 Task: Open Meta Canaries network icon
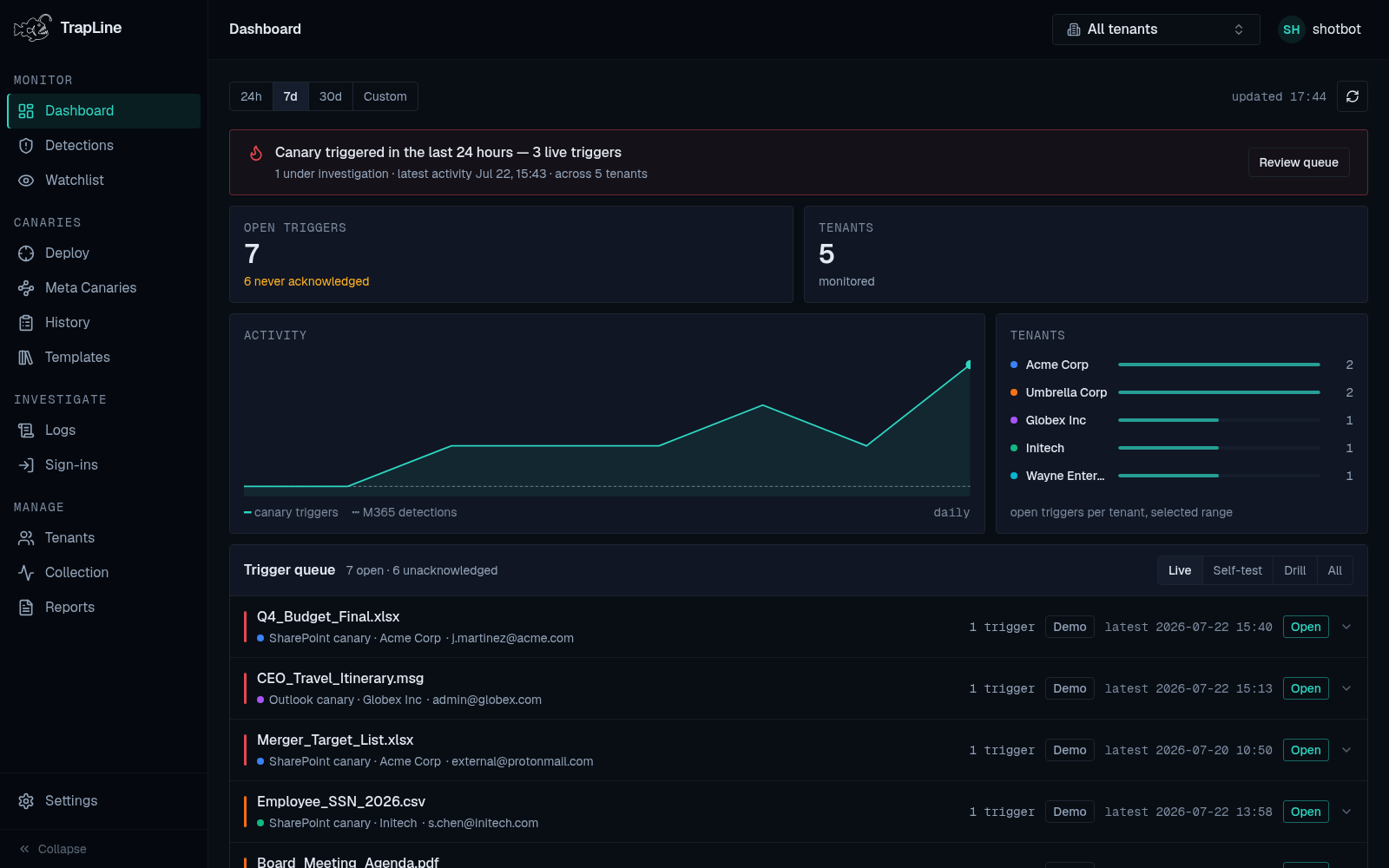[26, 288]
